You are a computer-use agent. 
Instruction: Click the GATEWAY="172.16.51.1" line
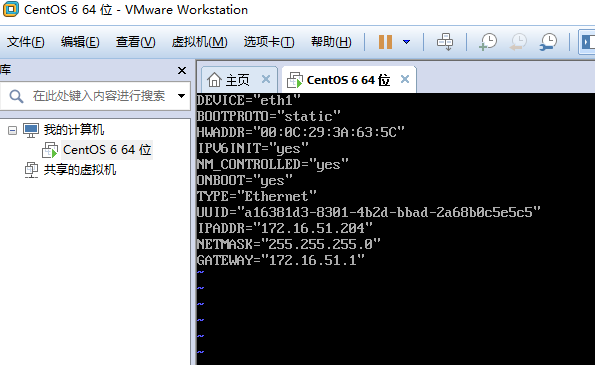click(x=280, y=260)
